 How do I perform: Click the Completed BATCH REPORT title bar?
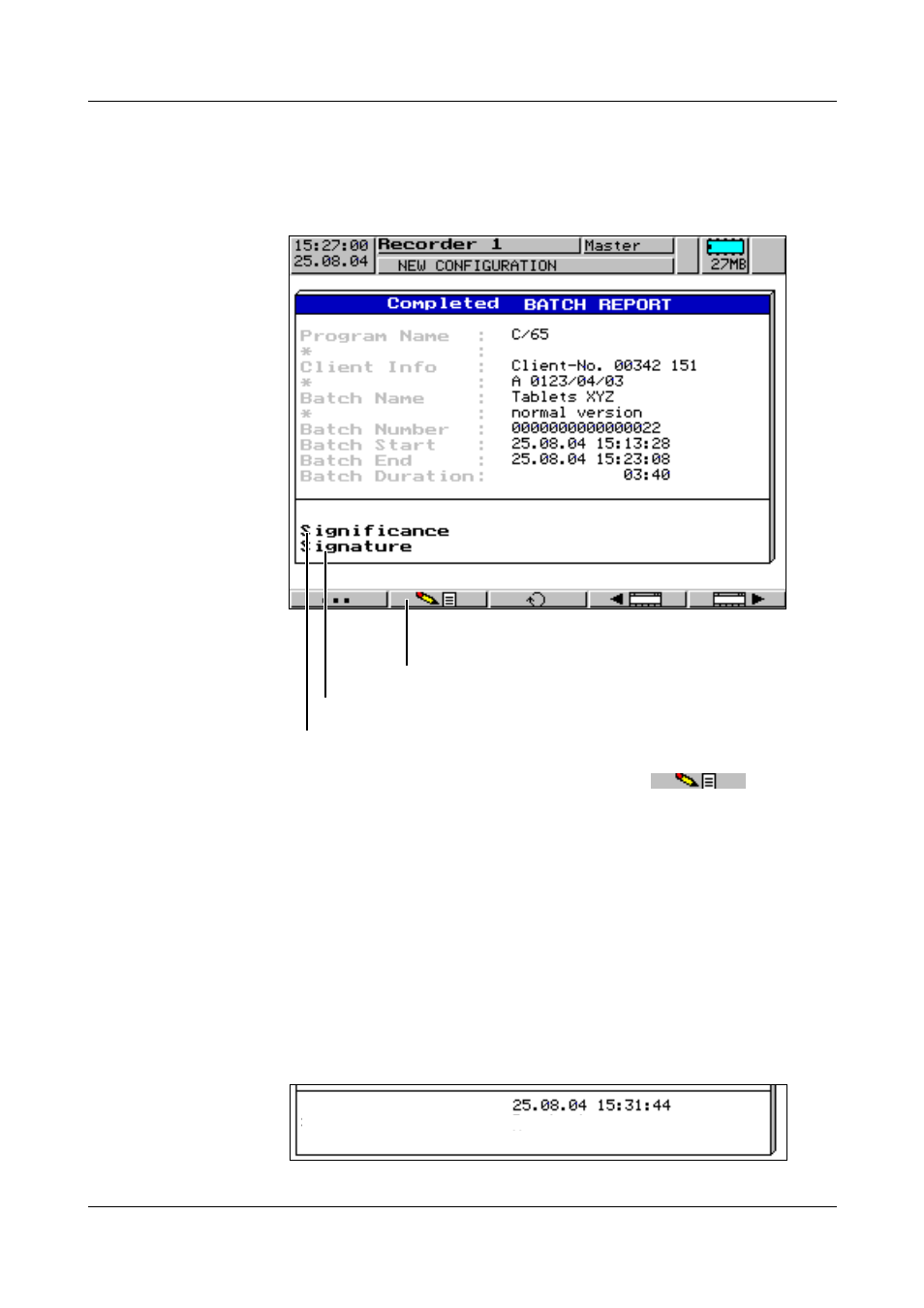click(533, 304)
